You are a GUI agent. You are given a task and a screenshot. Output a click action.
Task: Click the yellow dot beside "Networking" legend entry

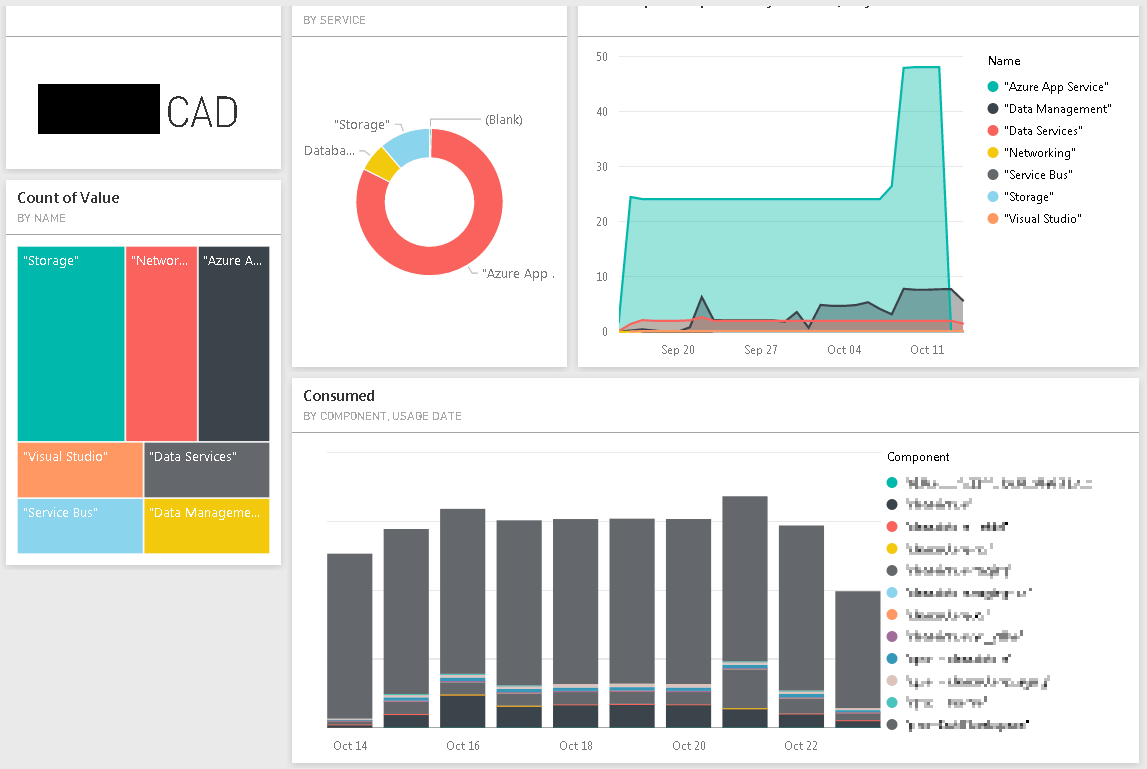point(992,152)
